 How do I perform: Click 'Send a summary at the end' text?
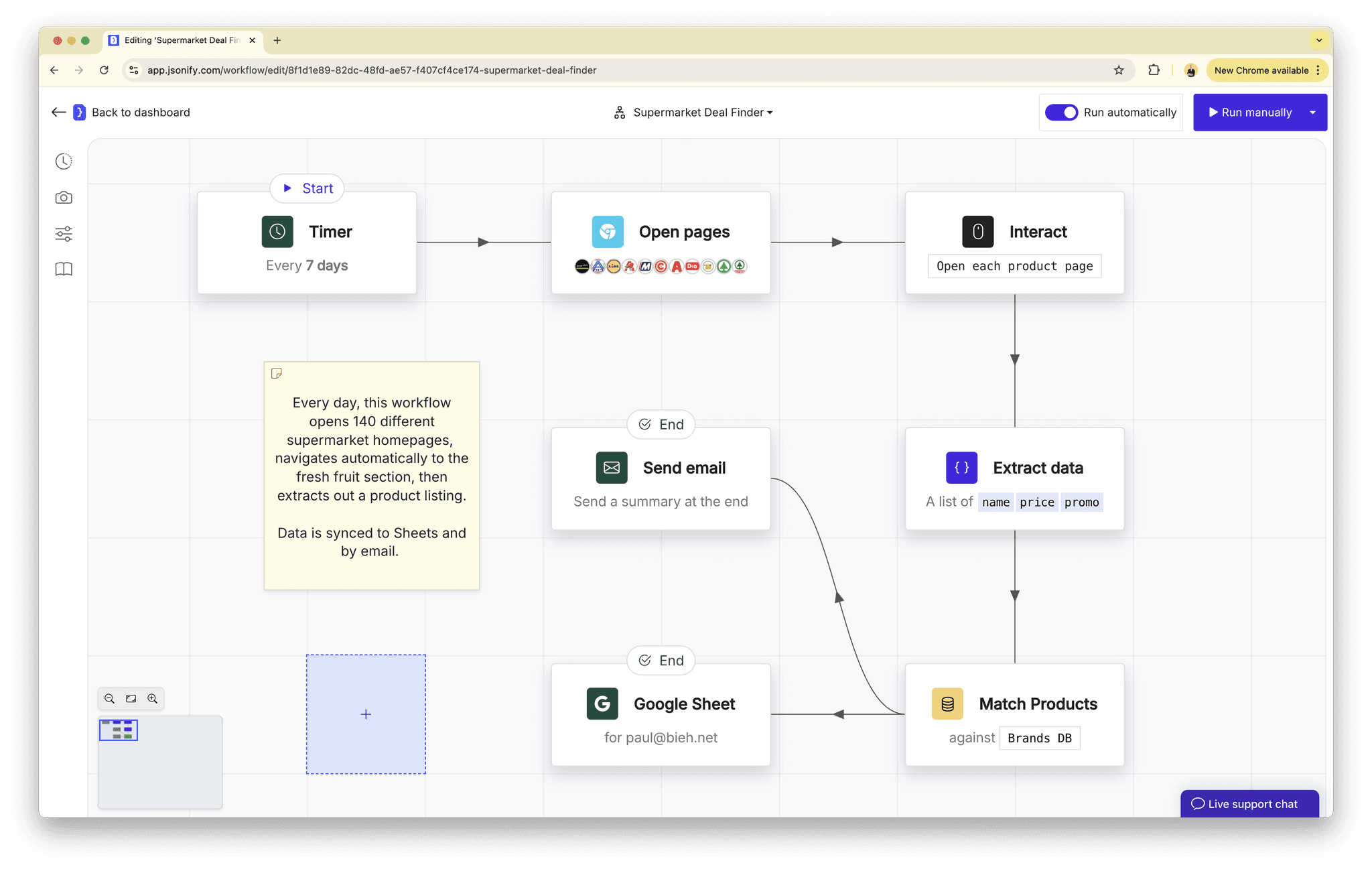[661, 501]
